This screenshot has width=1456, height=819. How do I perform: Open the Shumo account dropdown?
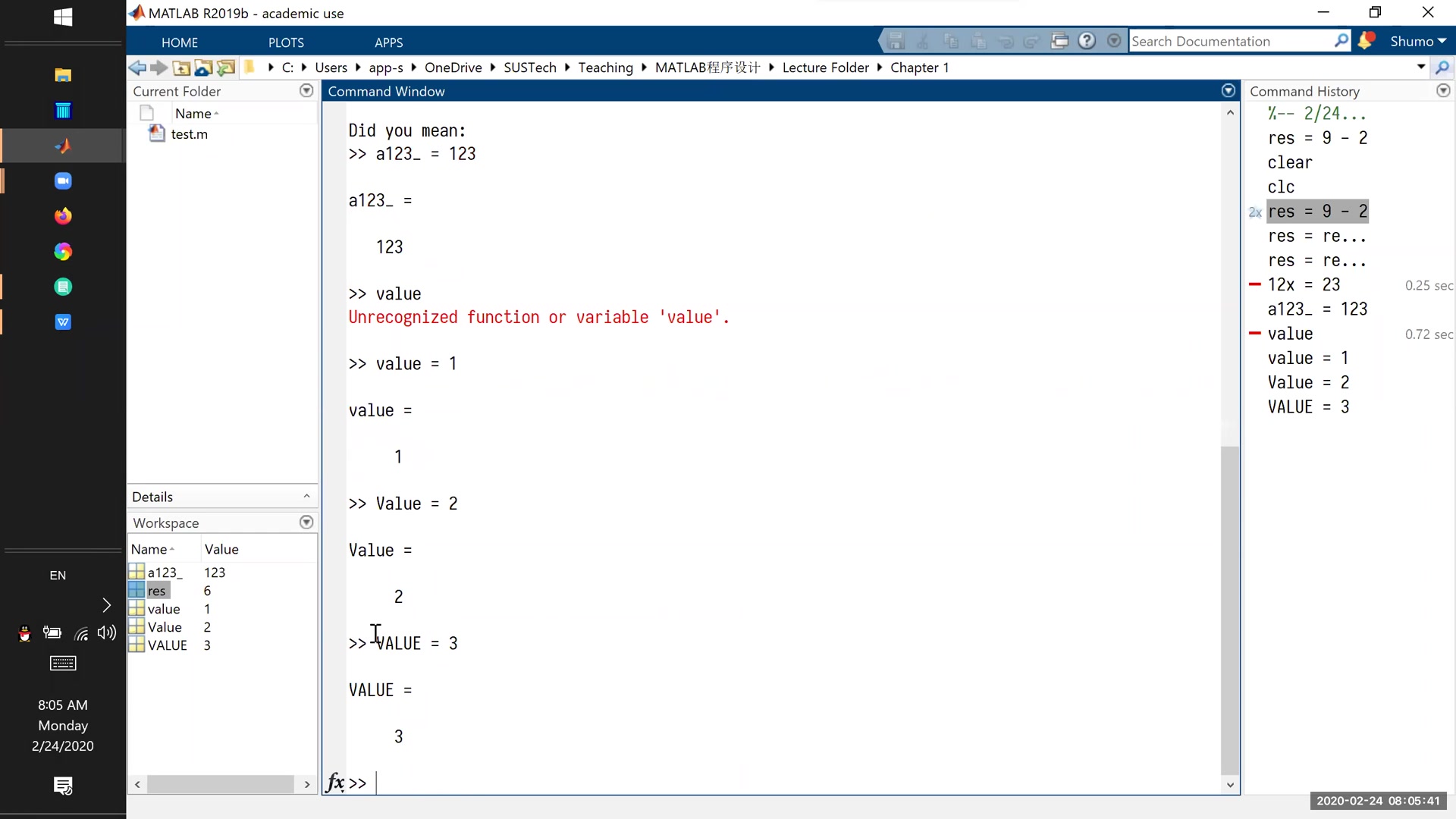[1418, 42]
